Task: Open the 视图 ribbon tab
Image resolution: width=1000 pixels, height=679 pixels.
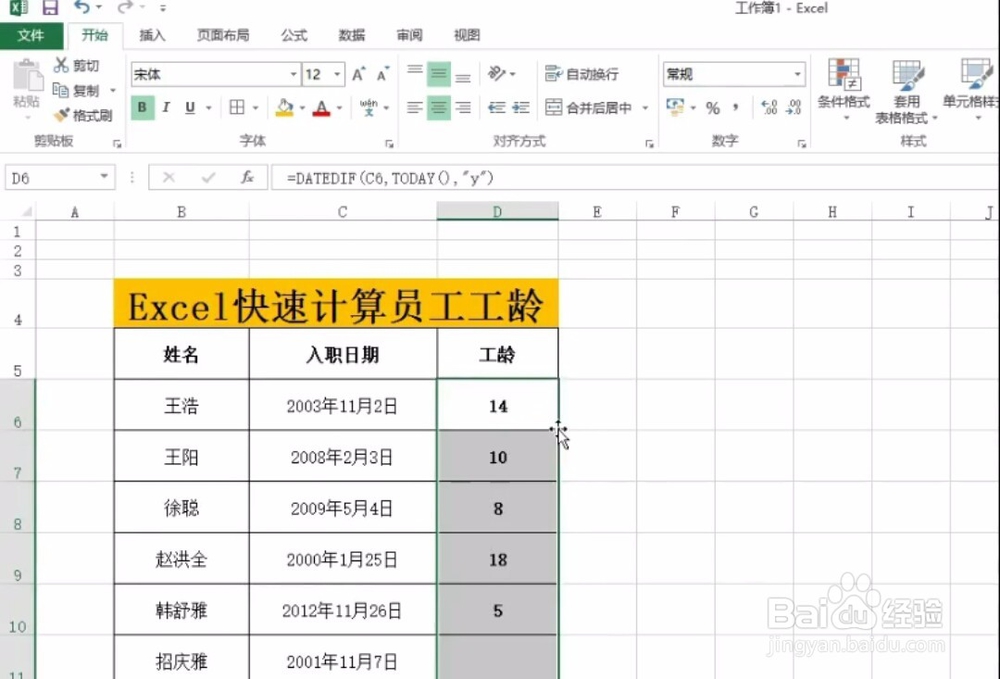Action: pos(466,35)
